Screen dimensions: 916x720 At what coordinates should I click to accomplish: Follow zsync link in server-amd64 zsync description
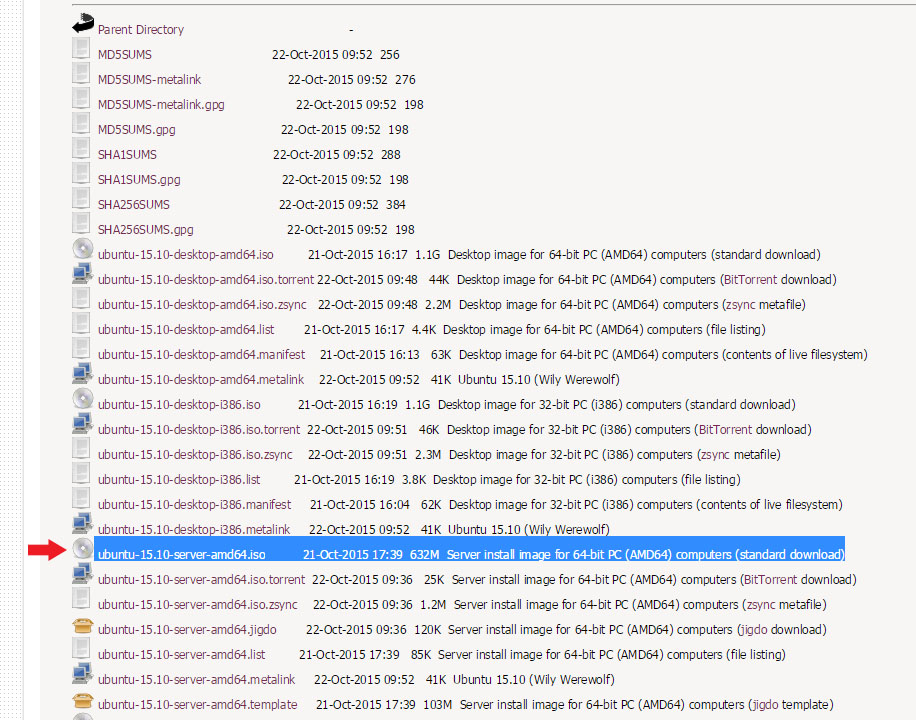pyautogui.click(x=762, y=605)
